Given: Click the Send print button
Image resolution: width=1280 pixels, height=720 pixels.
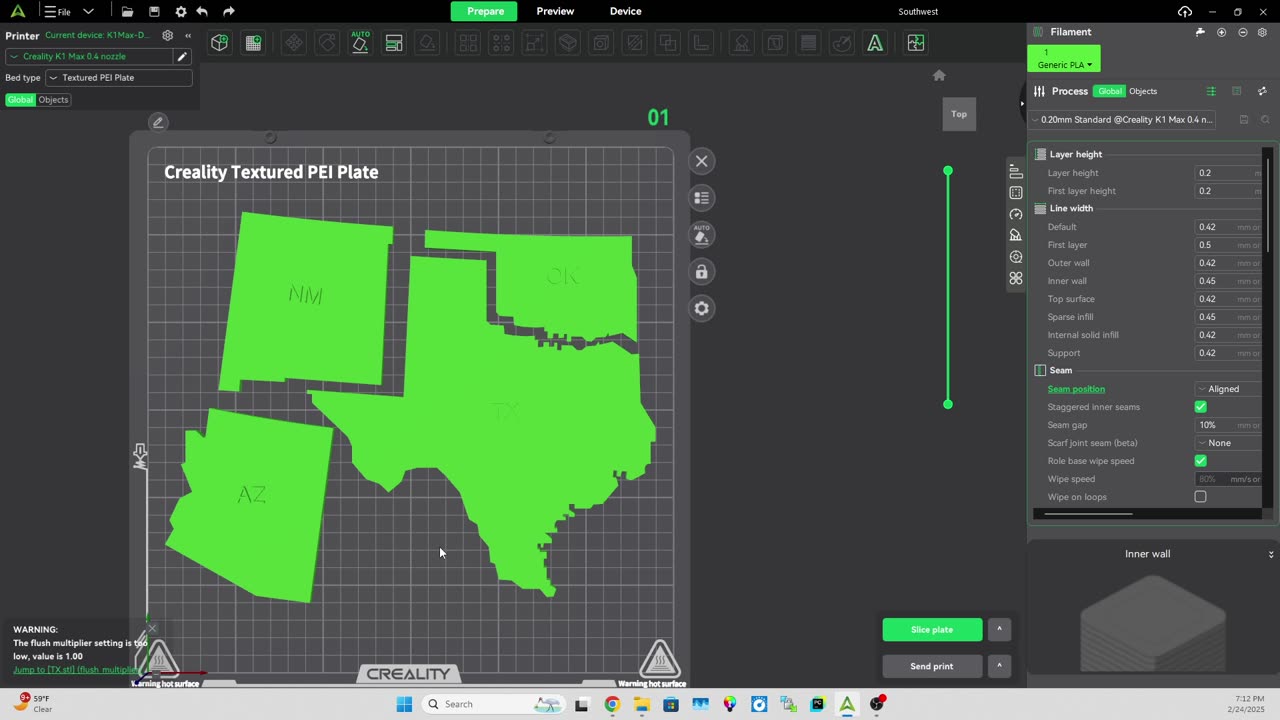Looking at the screenshot, I should [x=932, y=666].
